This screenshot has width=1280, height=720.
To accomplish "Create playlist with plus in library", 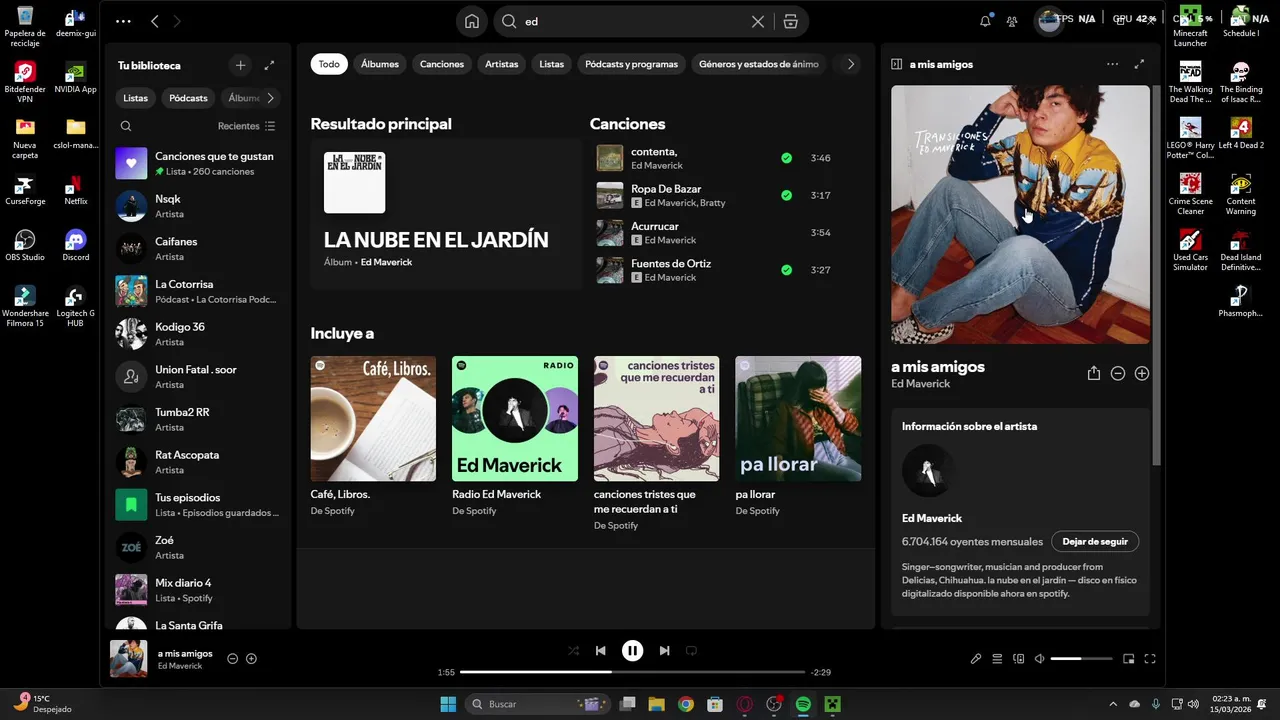I will 240,65.
